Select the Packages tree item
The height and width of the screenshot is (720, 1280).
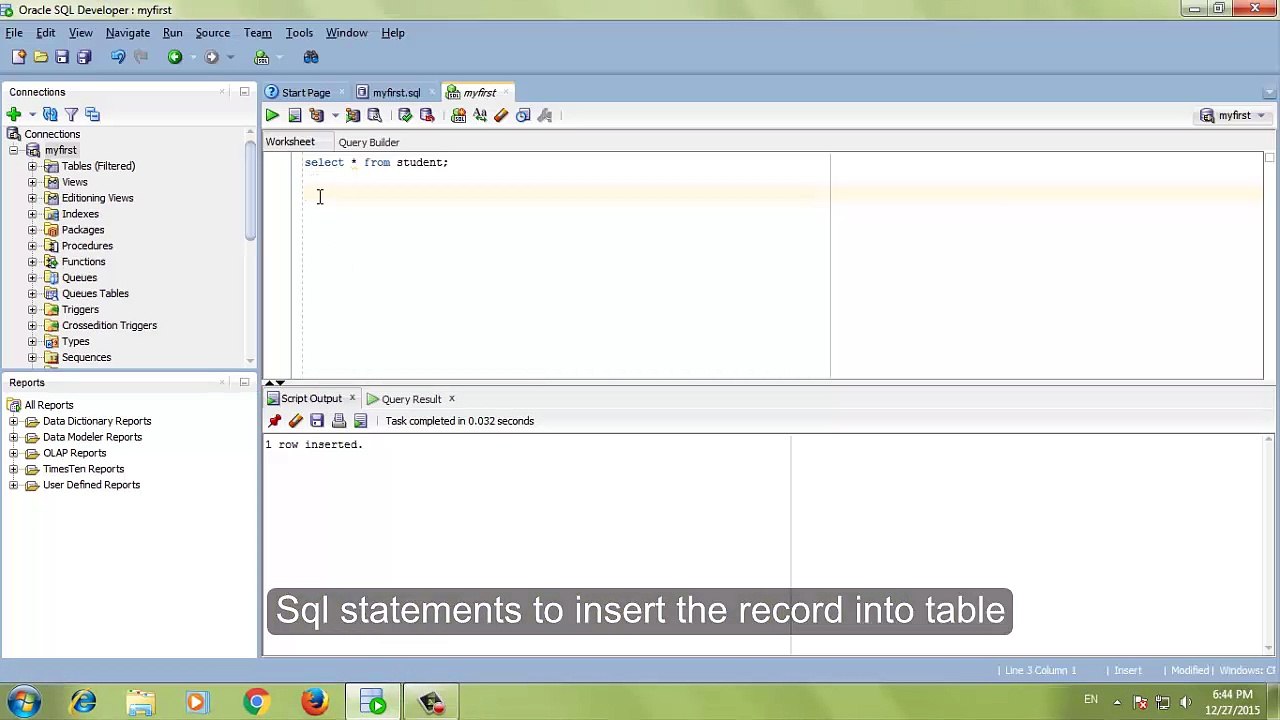83,230
